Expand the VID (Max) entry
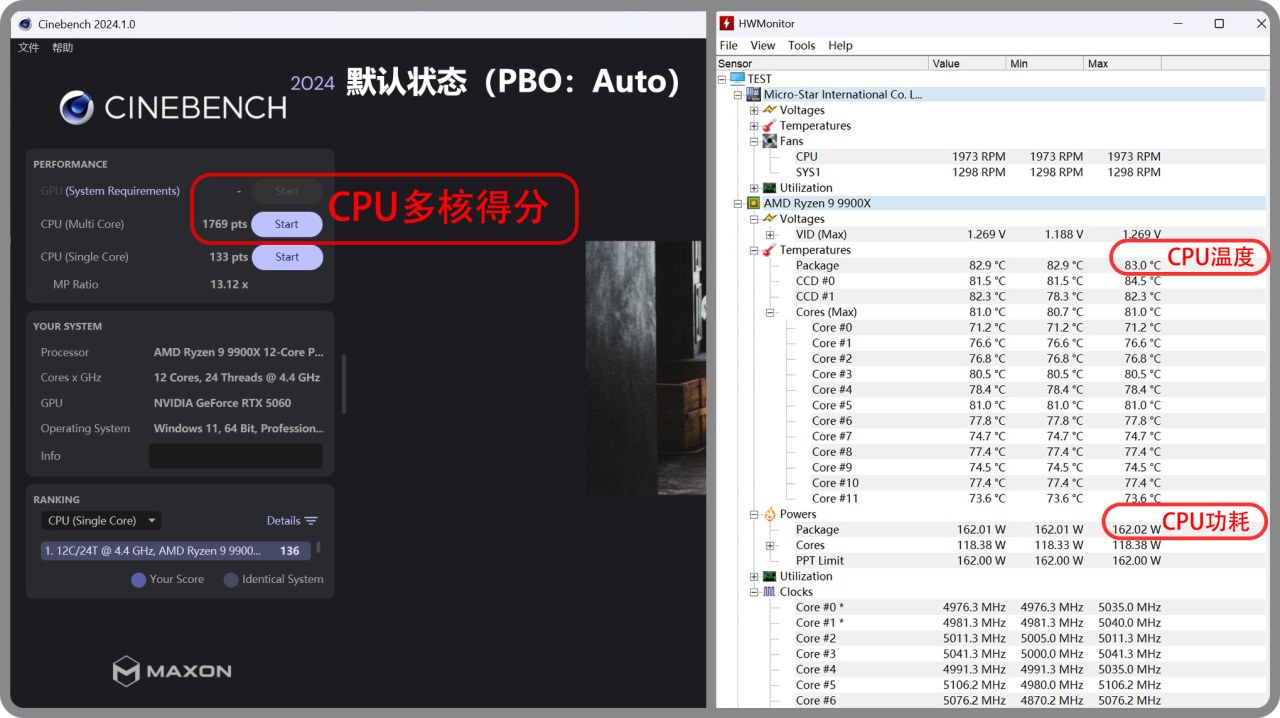Image resolution: width=1280 pixels, height=718 pixels. 770,234
